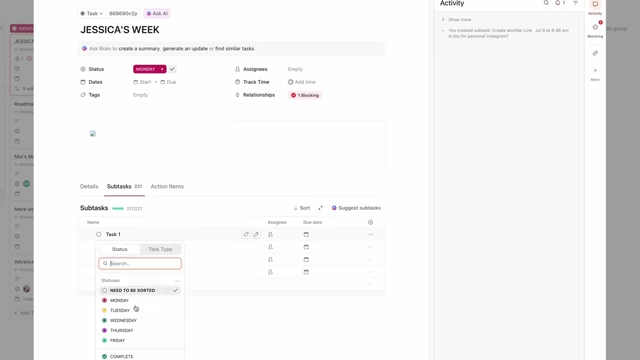Screen dimensions: 640x360
Task: Click the Ask Brain sparkle icon
Action: (x=84, y=49)
